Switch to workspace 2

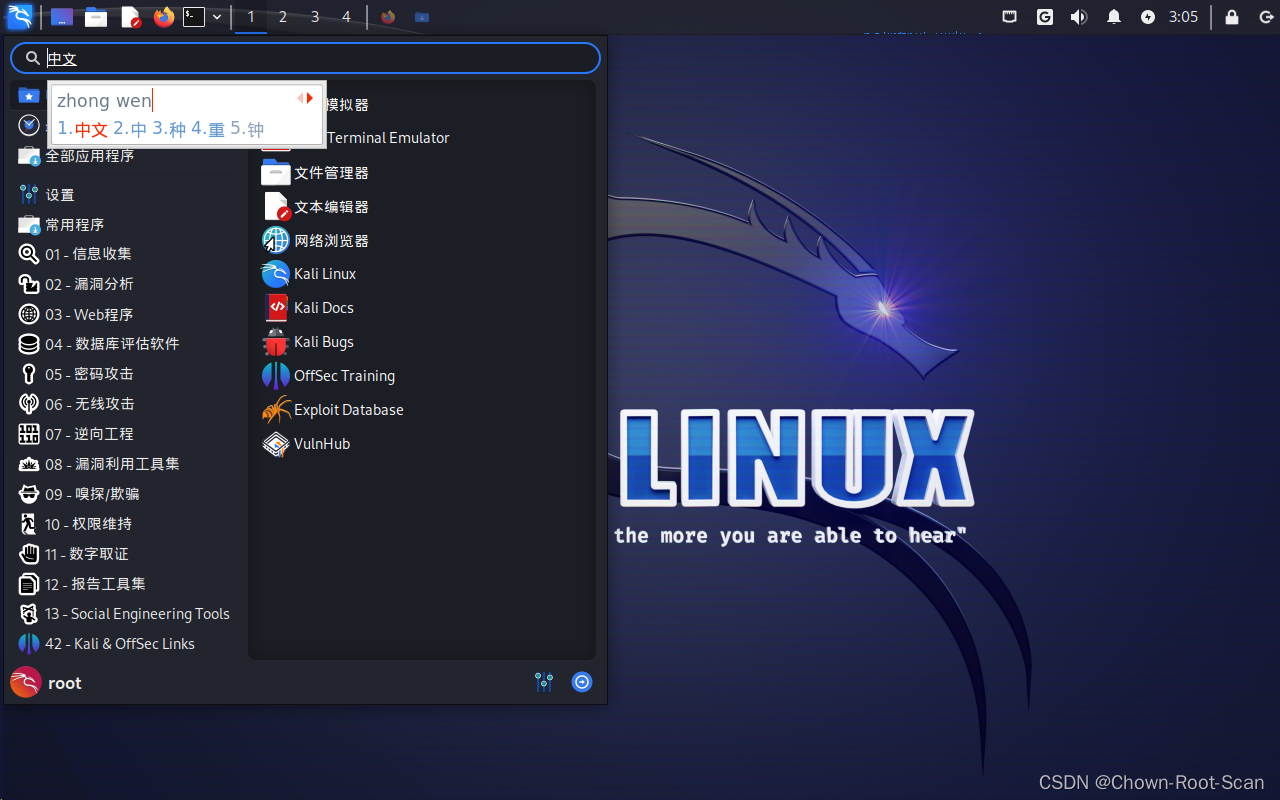pos(283,17)
